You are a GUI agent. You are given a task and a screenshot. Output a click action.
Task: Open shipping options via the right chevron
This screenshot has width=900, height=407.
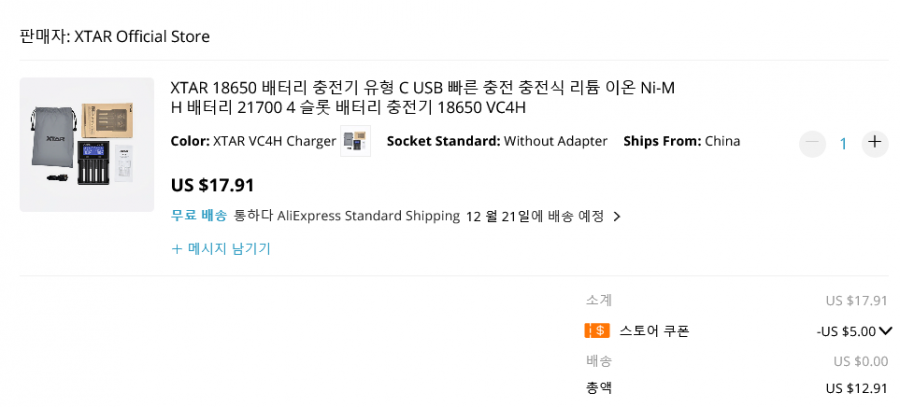(x=617, y=217)
